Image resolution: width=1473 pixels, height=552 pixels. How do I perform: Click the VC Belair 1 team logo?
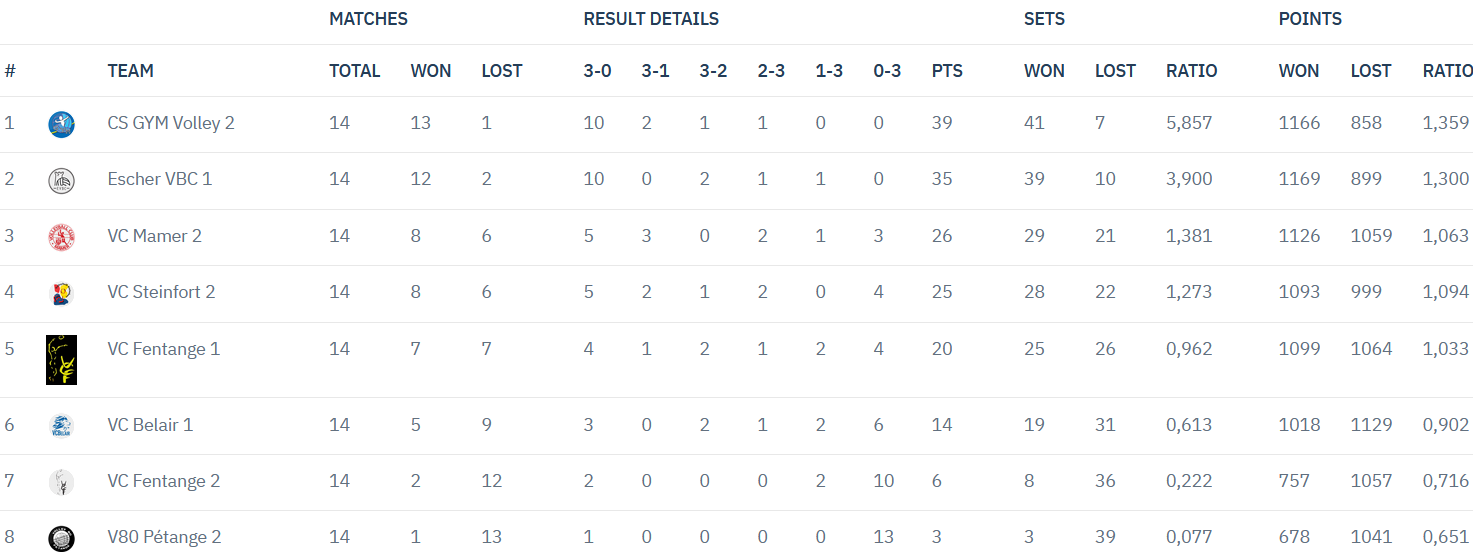(x=61, y=426)
